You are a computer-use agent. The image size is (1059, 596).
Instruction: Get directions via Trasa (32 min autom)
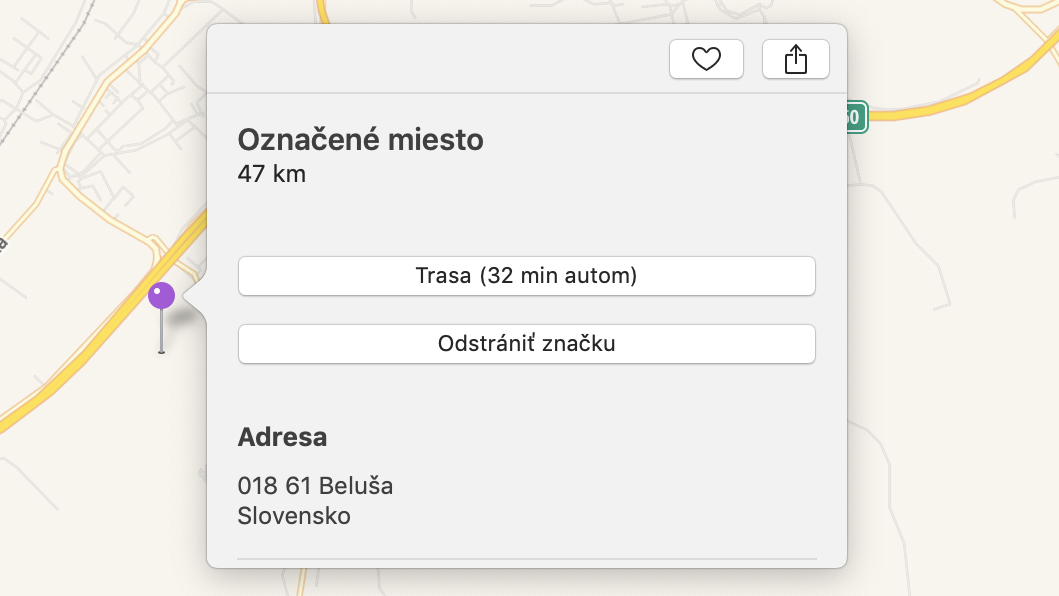tap(527, 276)
